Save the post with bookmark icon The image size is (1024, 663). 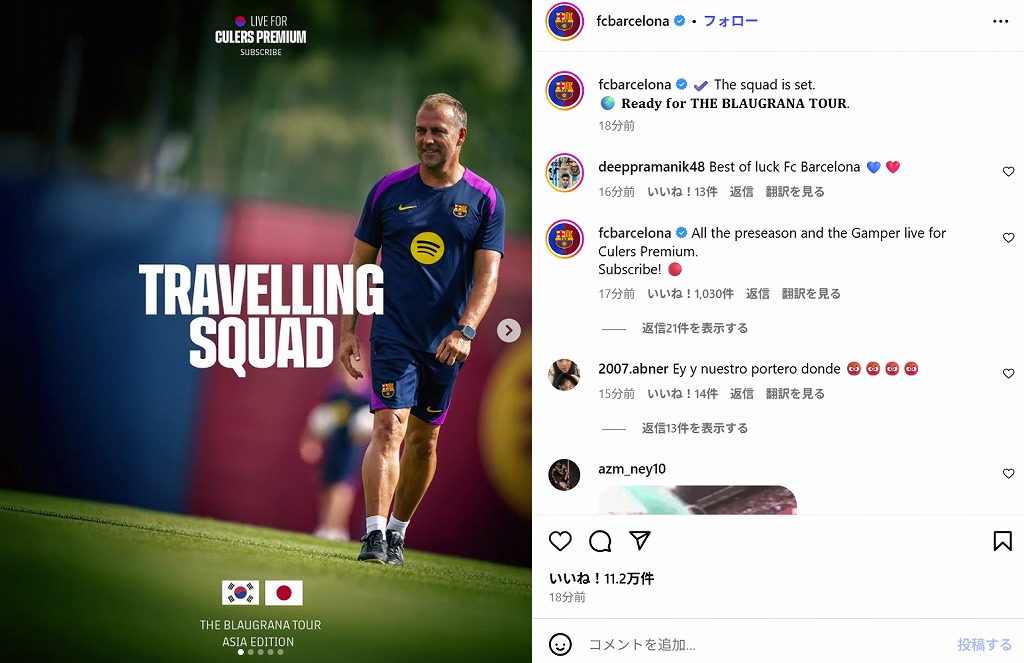(1002, 541)
